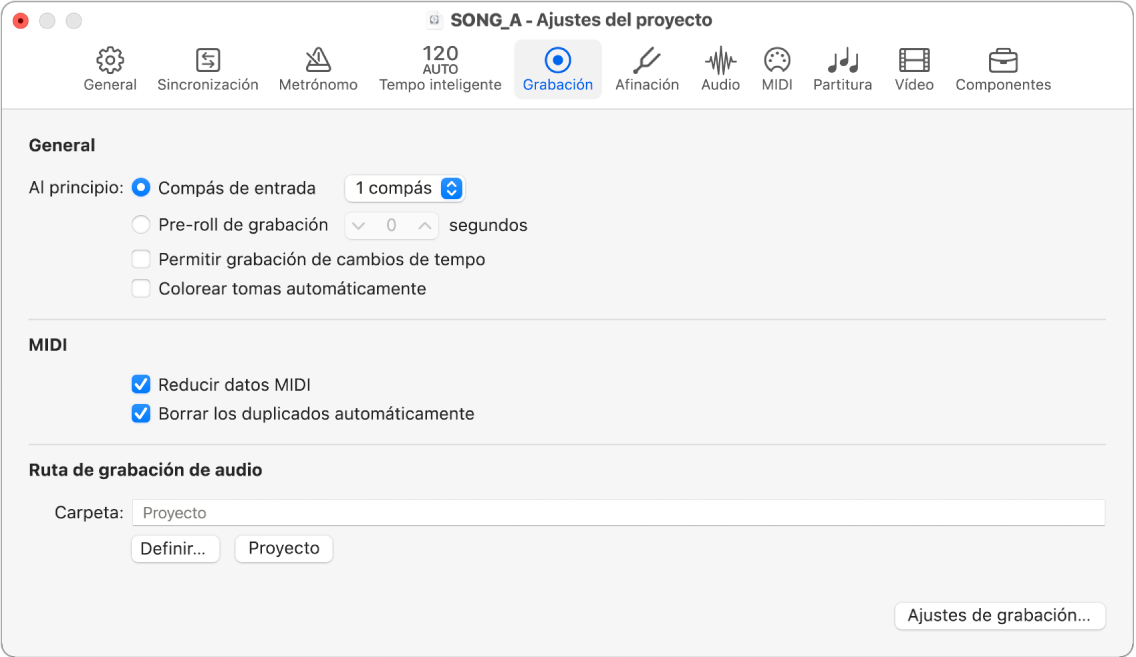The width and height of the screenshot is (1136, 657).
Task: Click the Carpeta path field
Action: click(618, 513)
